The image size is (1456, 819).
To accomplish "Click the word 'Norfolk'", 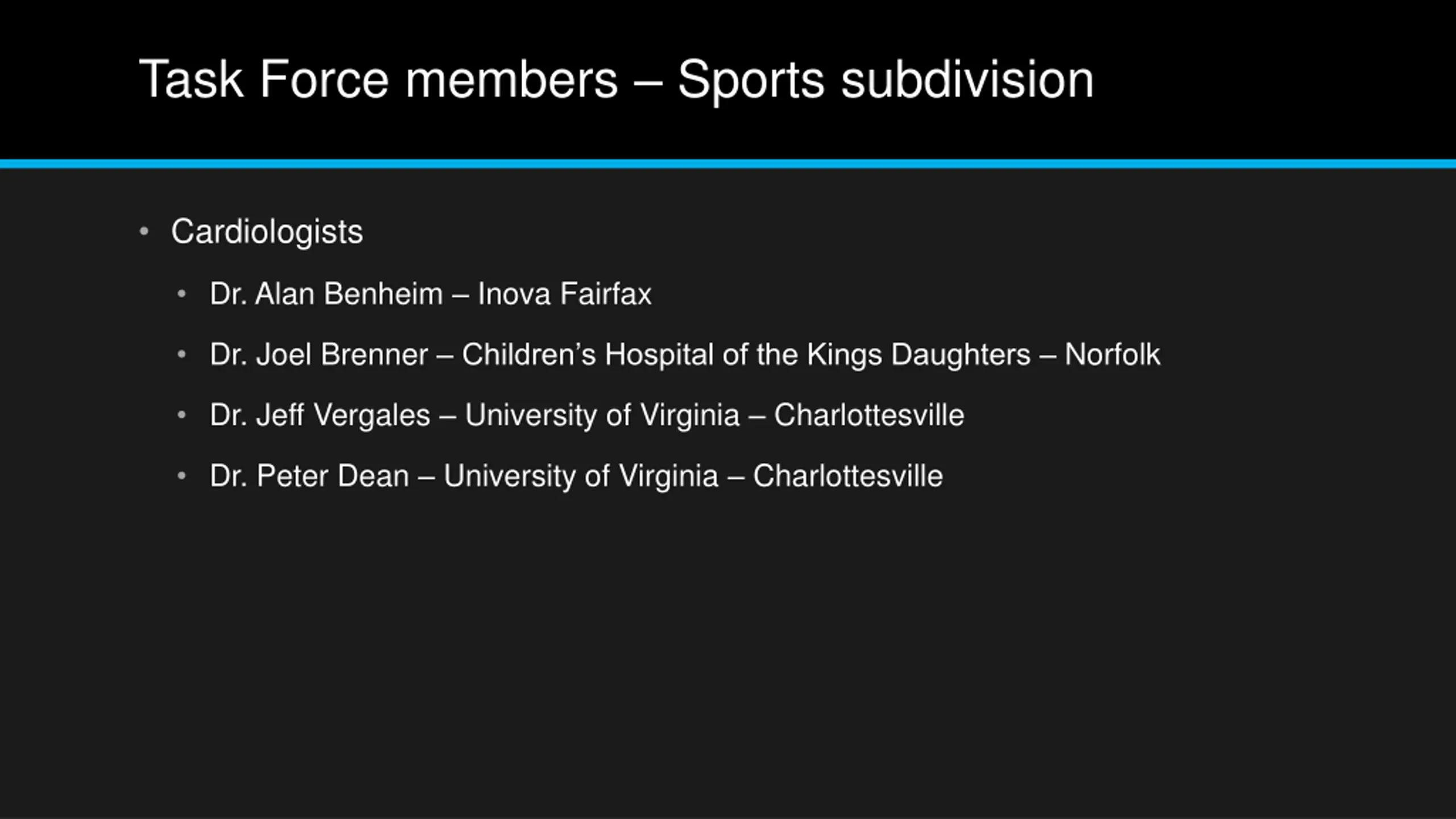I will 1112,354.
